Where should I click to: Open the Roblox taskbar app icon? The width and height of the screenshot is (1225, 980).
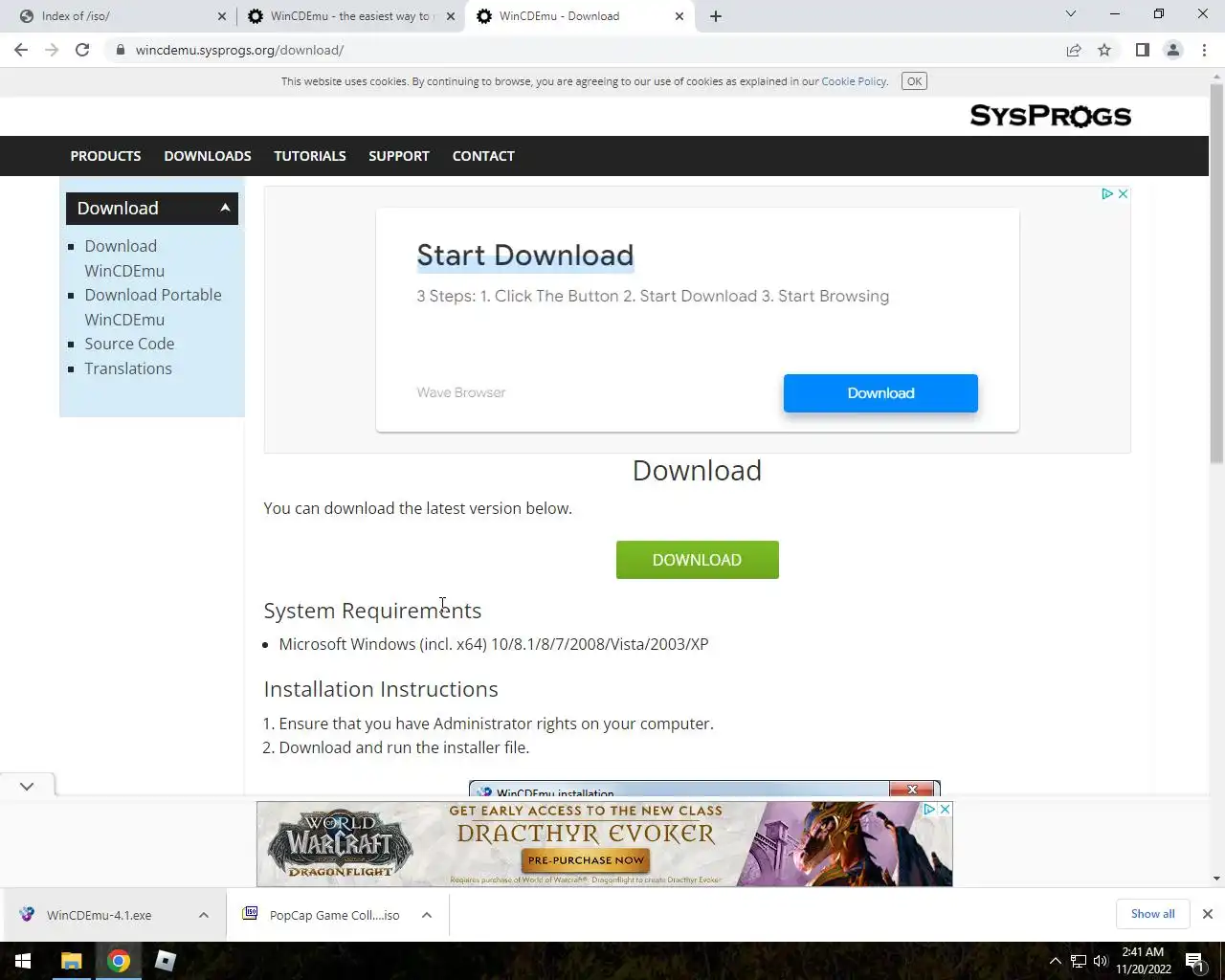coord(166,961)
